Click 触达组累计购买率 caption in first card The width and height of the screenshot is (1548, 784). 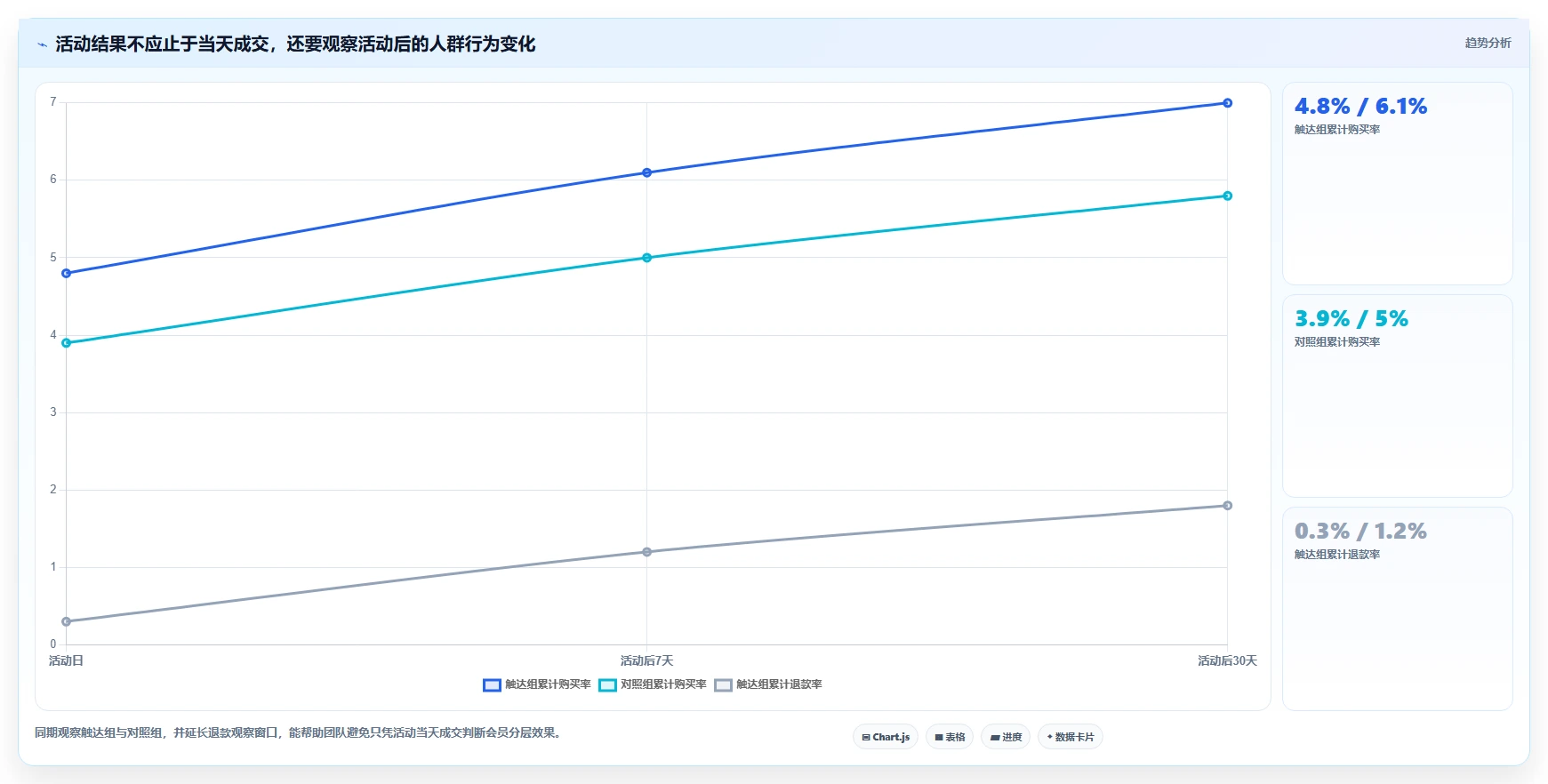coord(1337,130)
